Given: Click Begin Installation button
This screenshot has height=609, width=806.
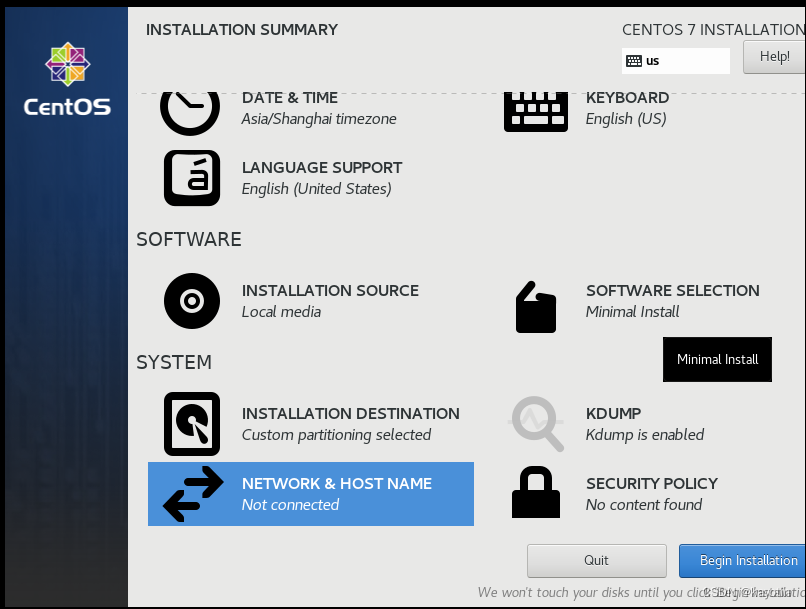Looking at the screenshot, I should click(742, 560).
